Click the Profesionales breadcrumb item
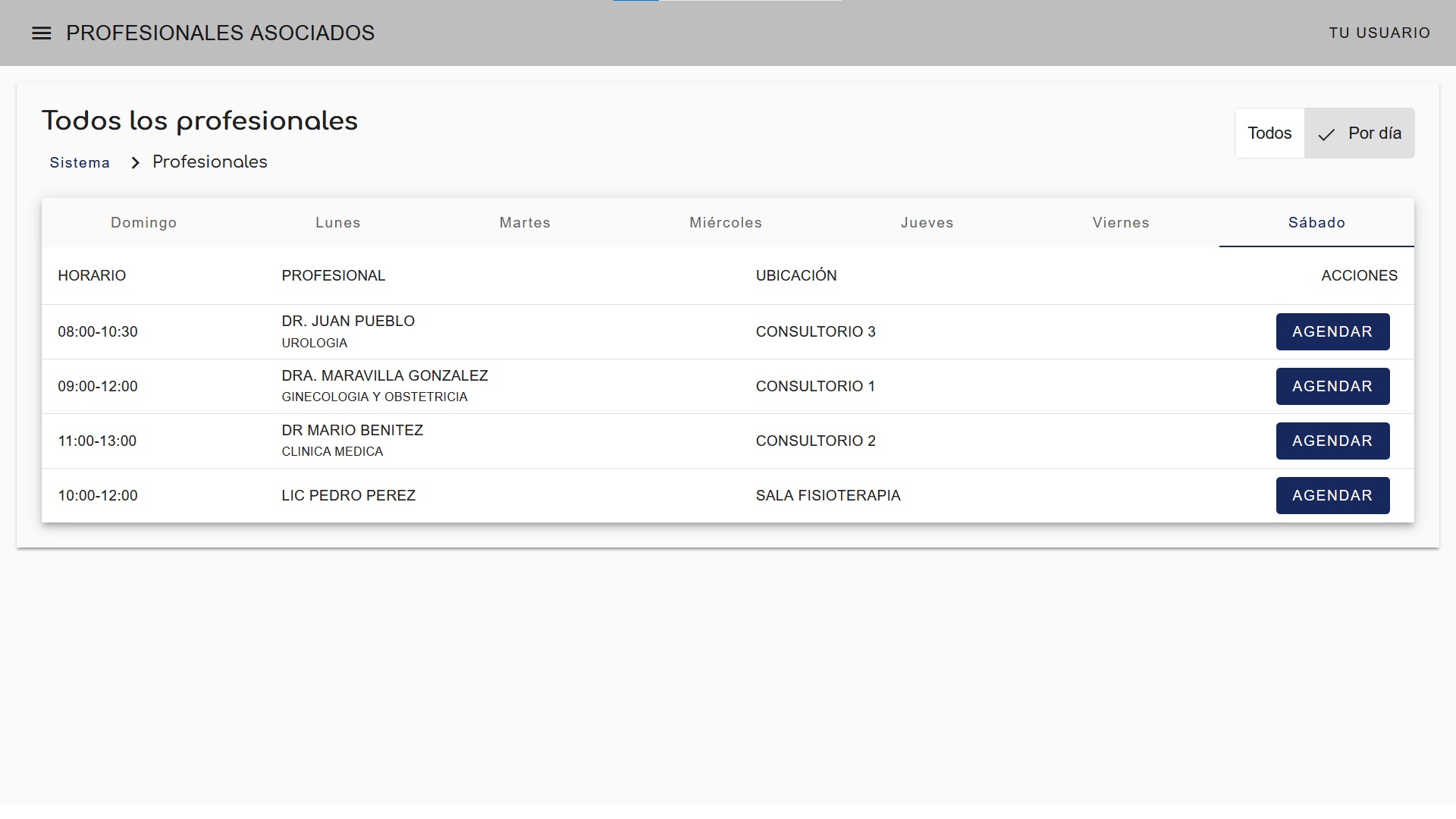Viewport: 1456px width, 819px height. pyautogui.click(x=210, y=162)
